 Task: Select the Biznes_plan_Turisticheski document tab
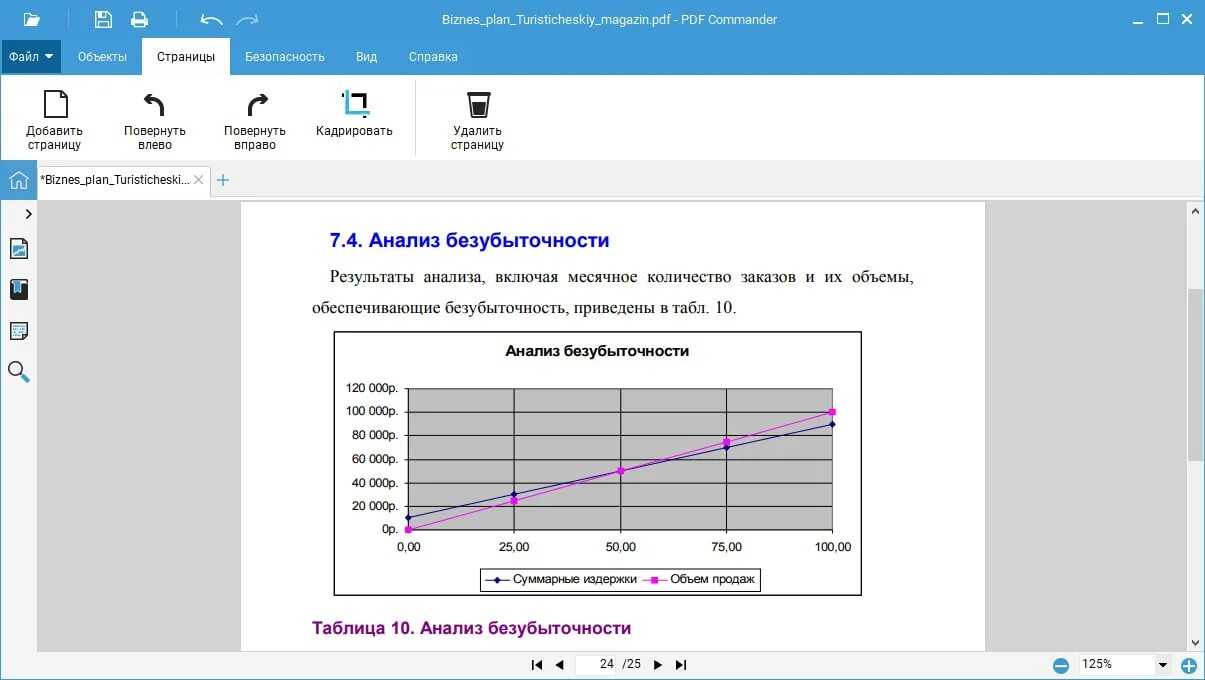[x=115, y=180]
